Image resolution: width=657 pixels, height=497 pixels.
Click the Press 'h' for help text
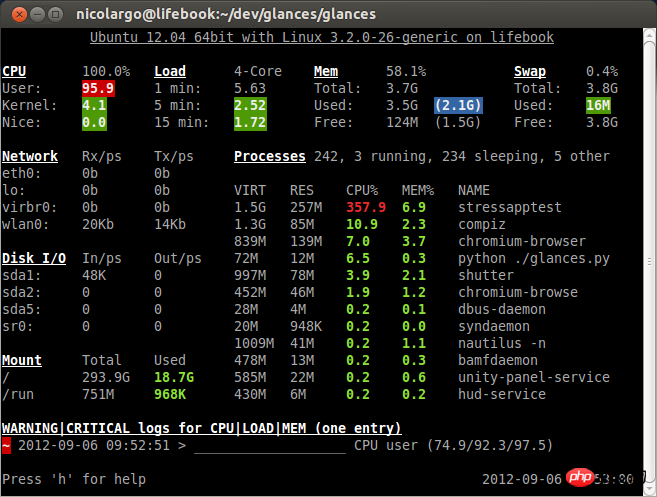coord(74,479)
